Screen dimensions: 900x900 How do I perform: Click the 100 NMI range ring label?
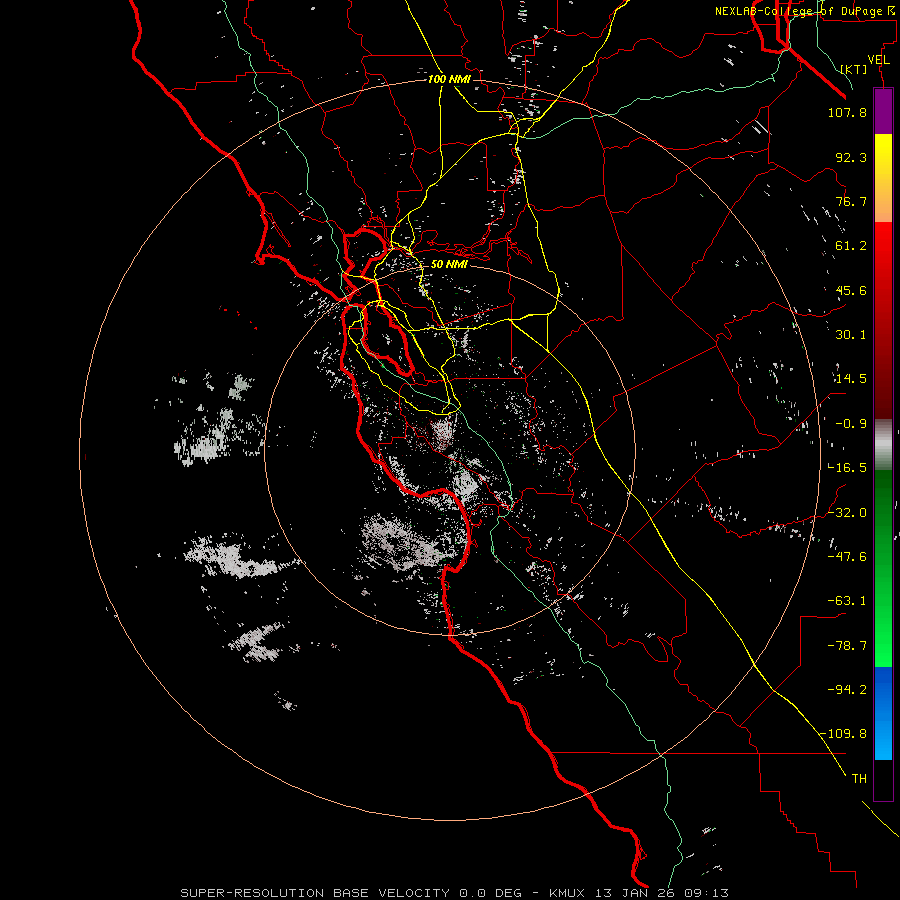(449, 79)
